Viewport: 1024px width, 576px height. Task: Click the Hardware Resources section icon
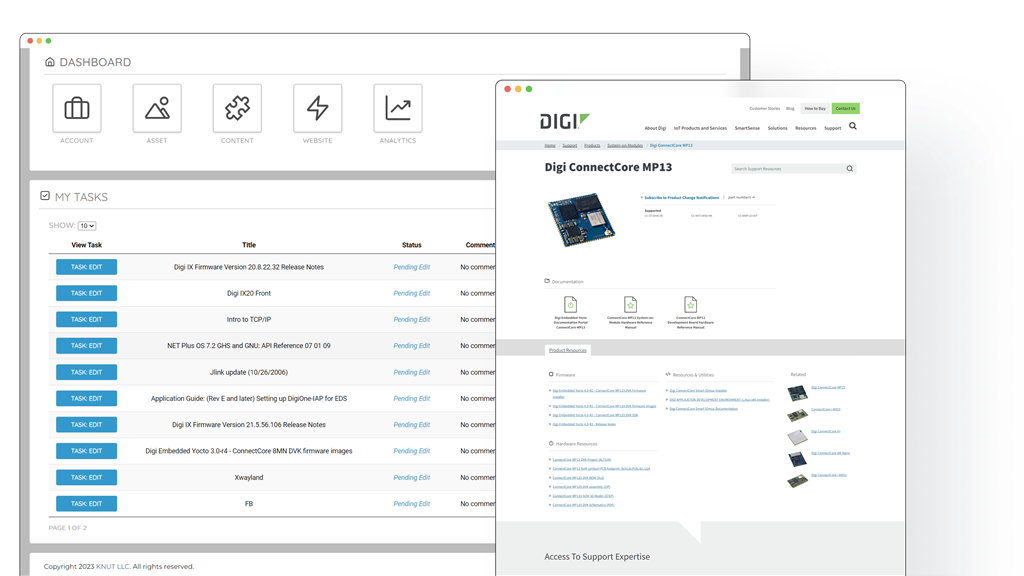[551, 443]
